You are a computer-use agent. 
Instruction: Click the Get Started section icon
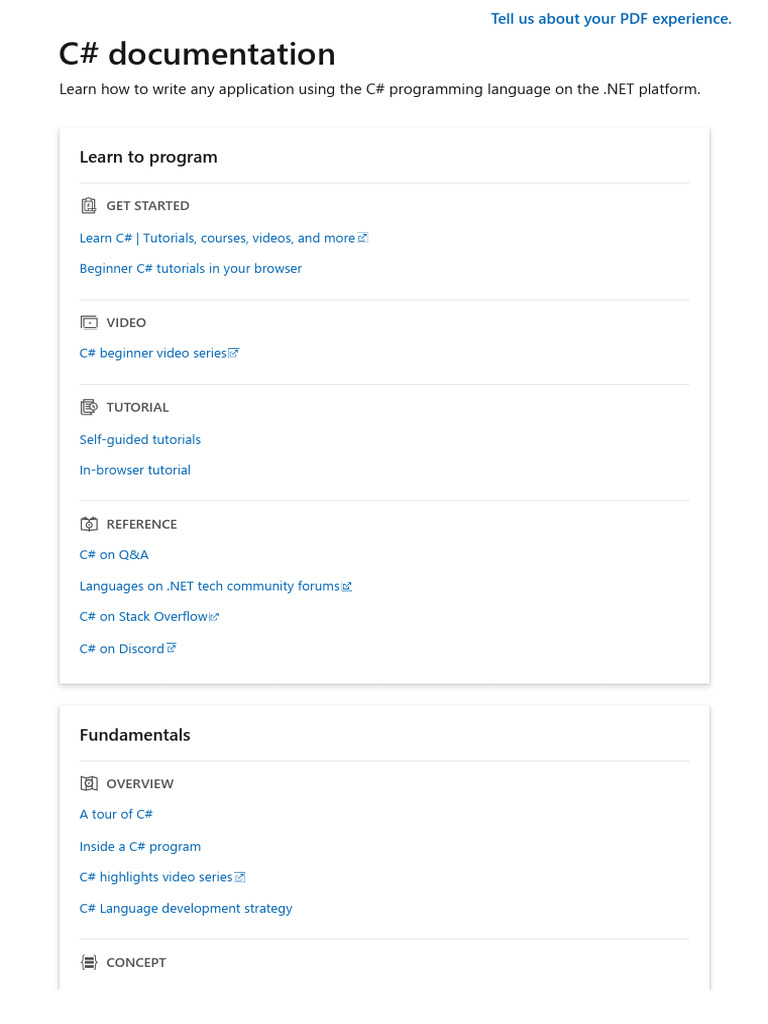click(x=88, y=206)
